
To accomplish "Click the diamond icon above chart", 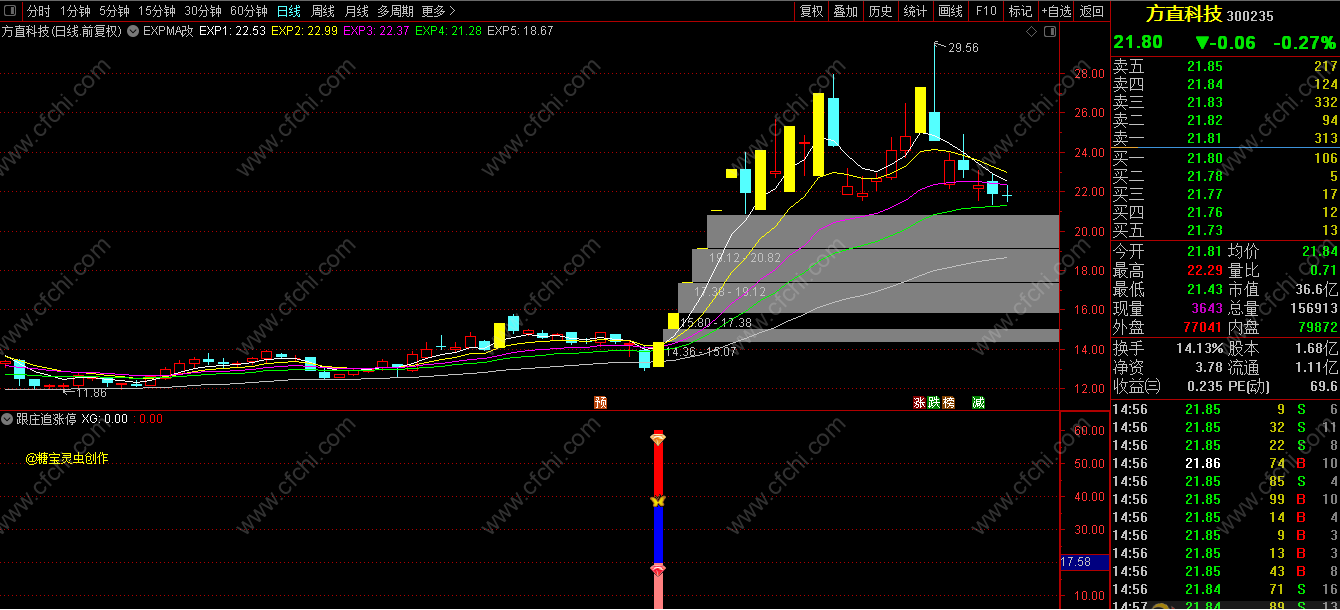I will click(1032, 31).
